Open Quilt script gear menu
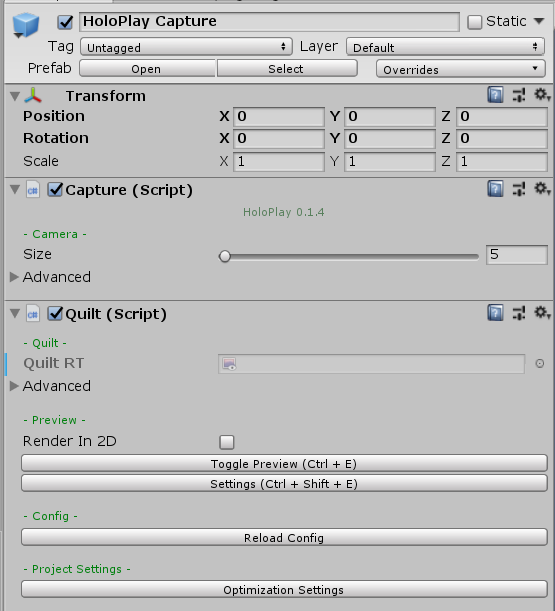This screenshot has width=555, height=611. (542, 313)
